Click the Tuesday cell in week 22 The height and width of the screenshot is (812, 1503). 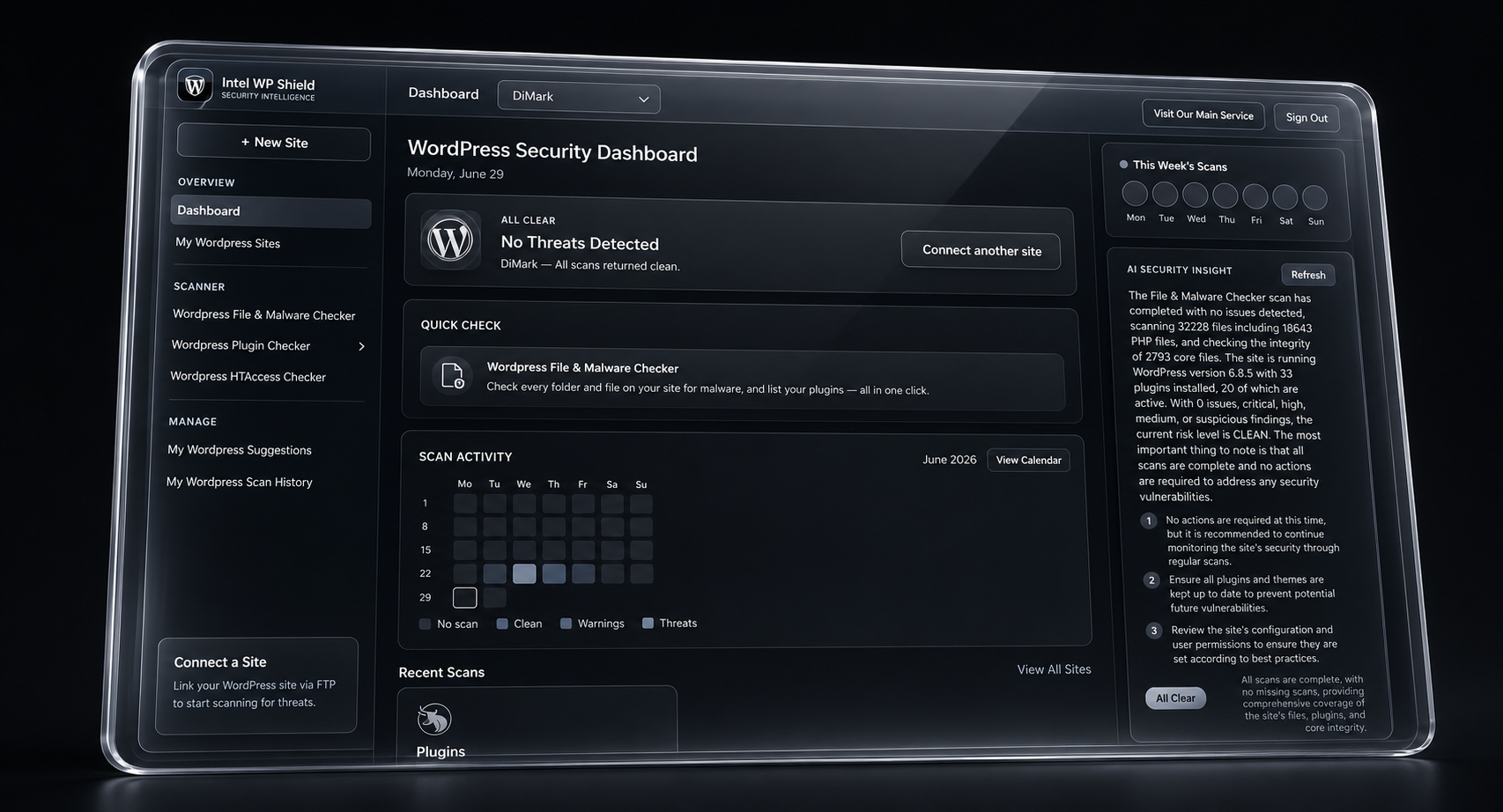click(x=495, y=574)
